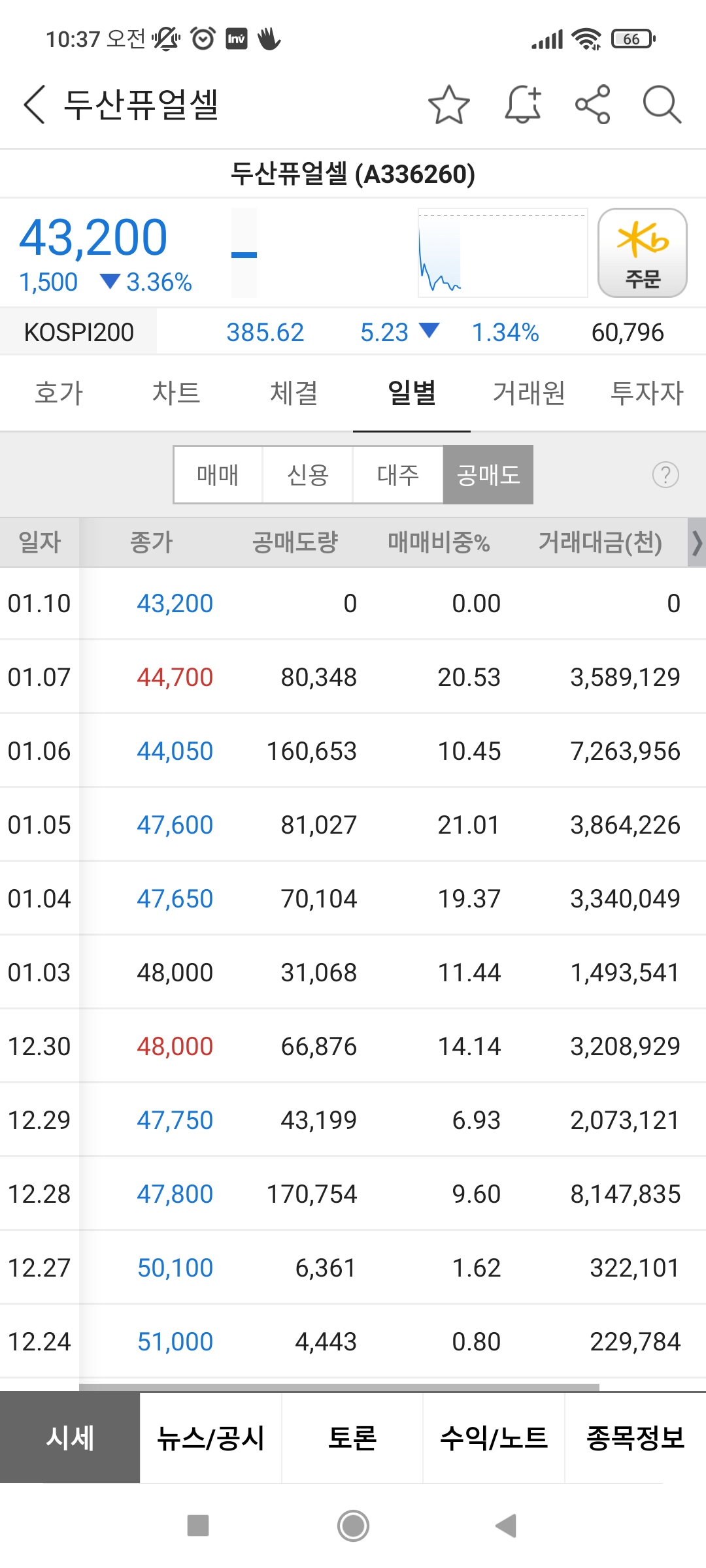Select the 01.03 date row
Image resolution: width=706 pixels, height=1568 pixels.
353,972
